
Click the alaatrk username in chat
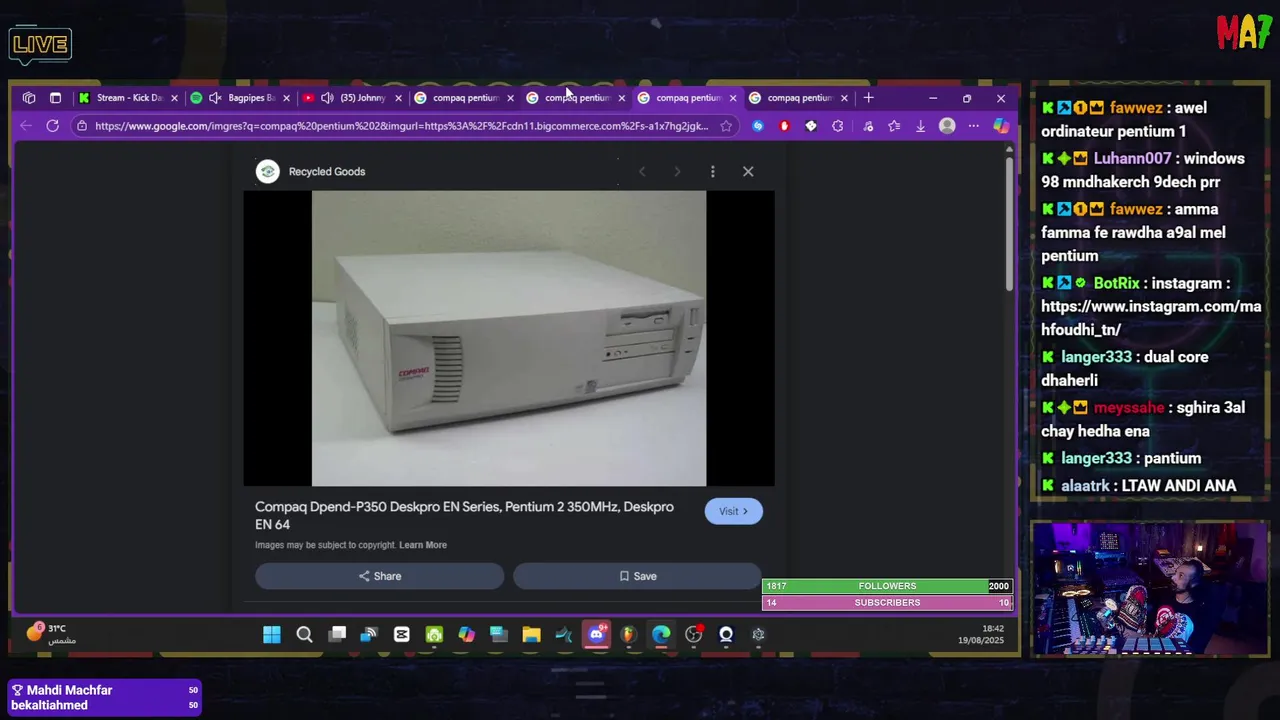click(1085, 486)
